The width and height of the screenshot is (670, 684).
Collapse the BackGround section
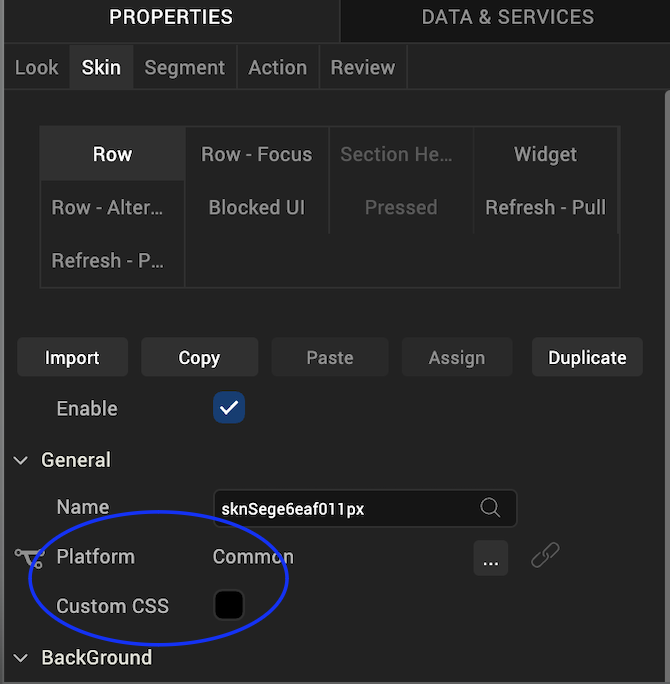pos(21,658)
